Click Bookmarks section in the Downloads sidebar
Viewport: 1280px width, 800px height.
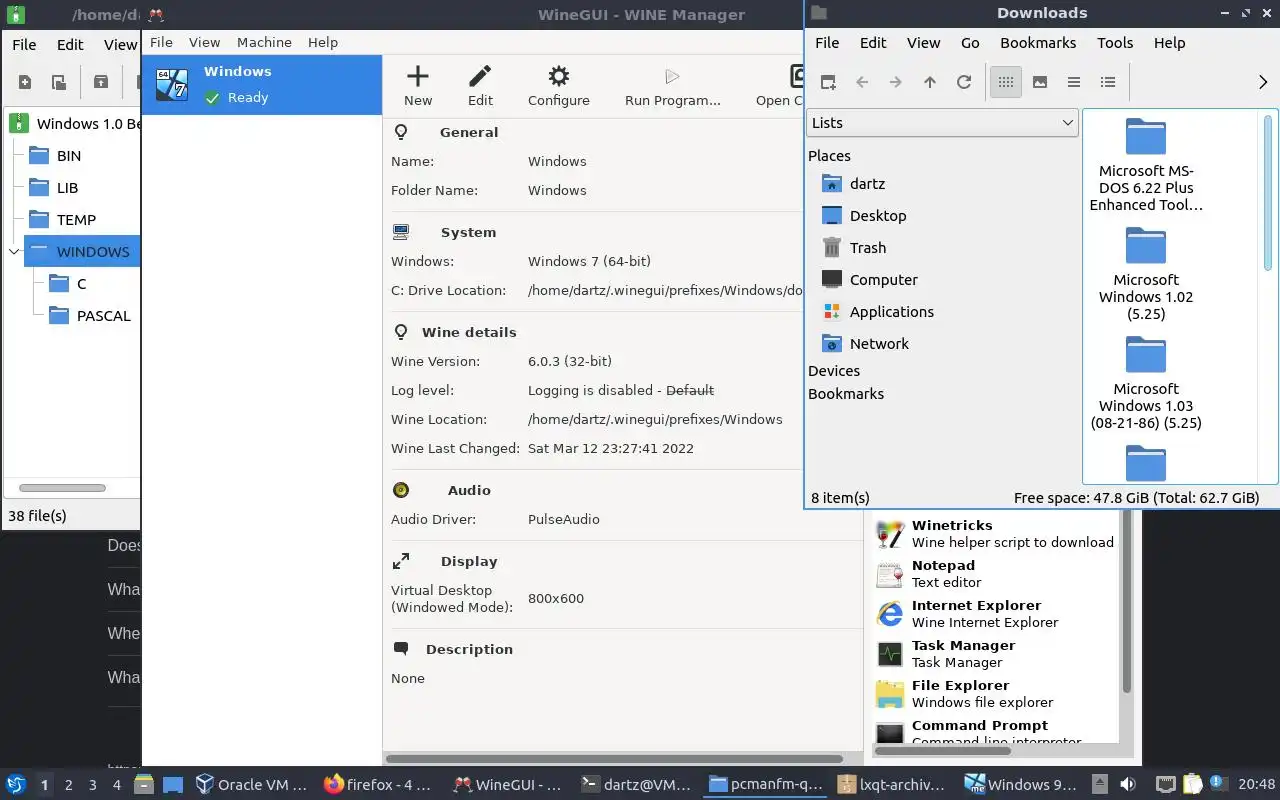click(x=846, y=393)
